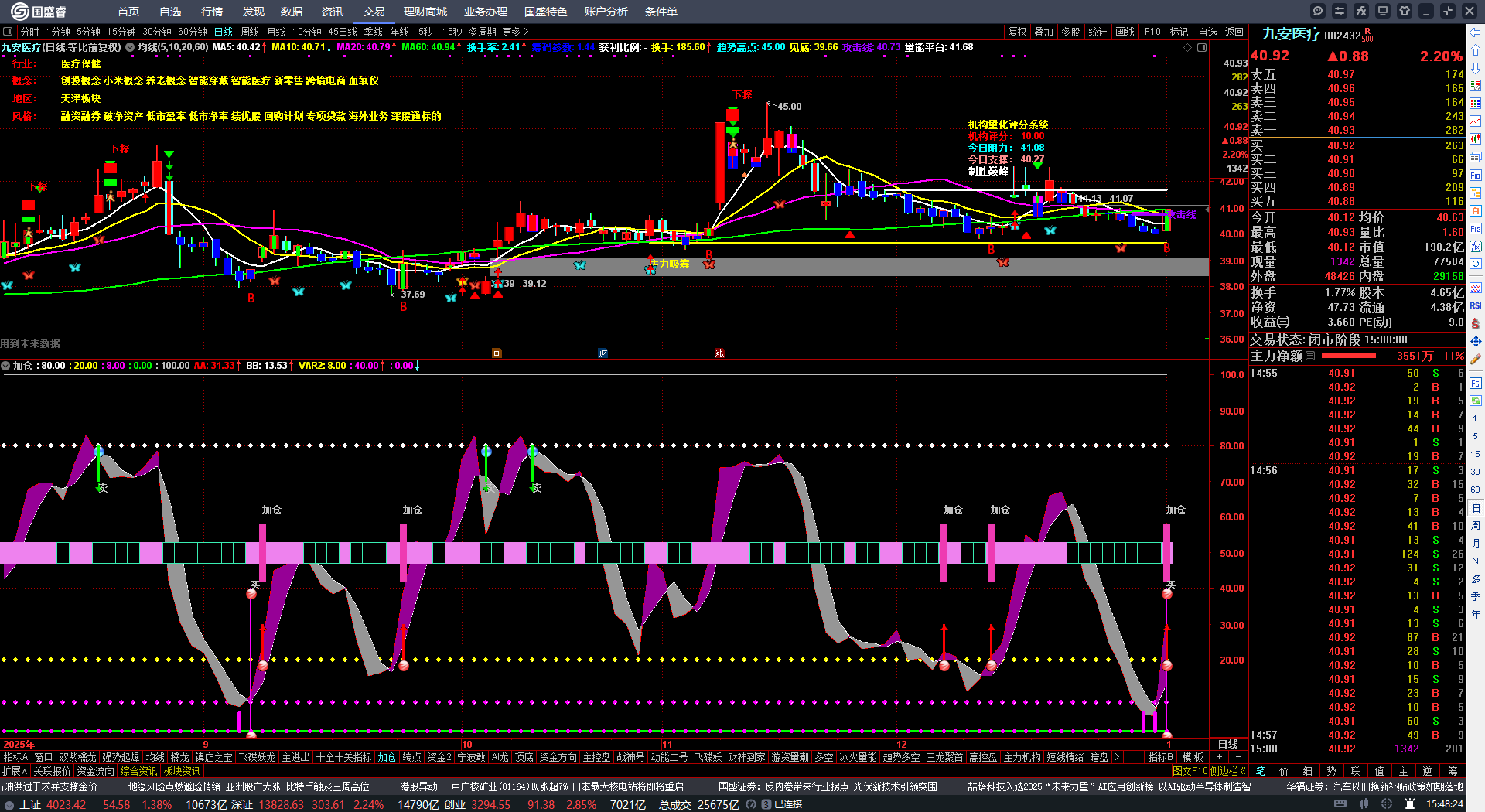Open the 交易 menu
This screenshot has height=812, width=1485.
[374, 12]
